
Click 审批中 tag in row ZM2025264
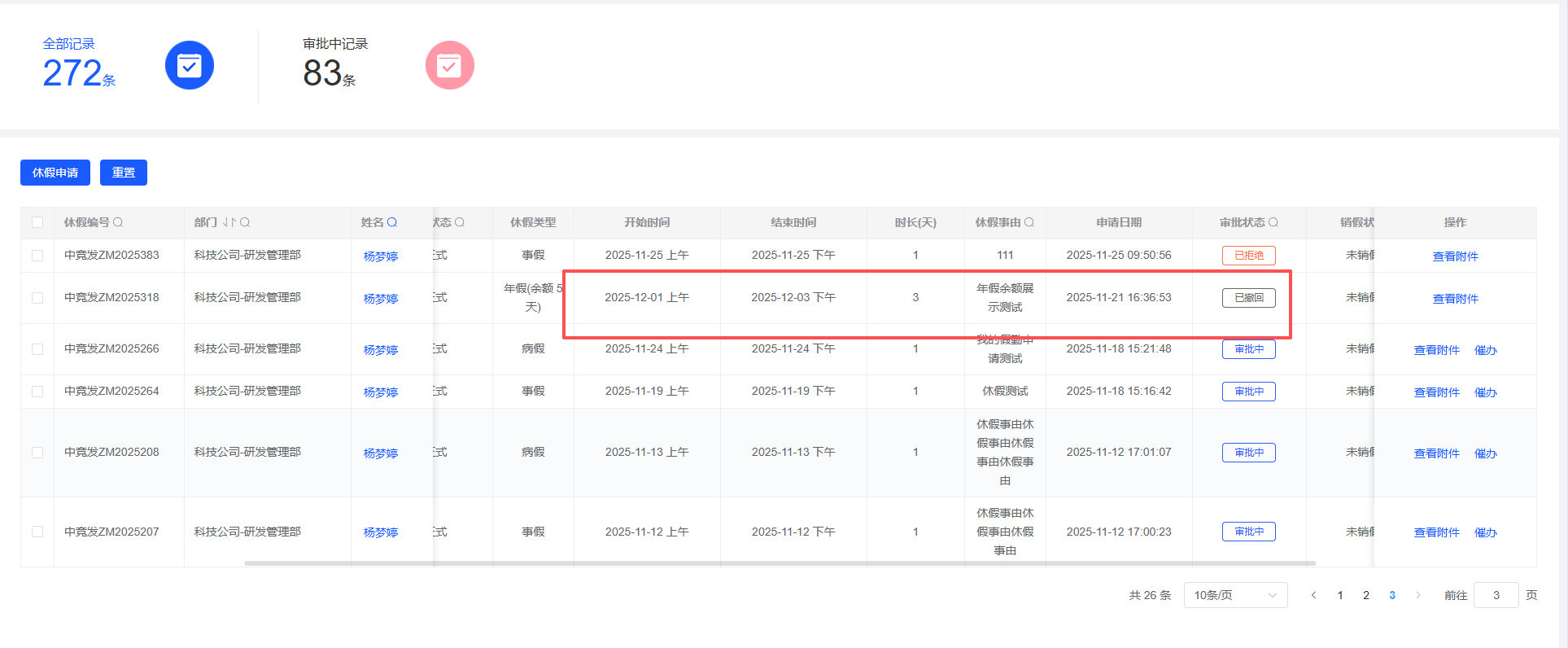pos(1249,392)
